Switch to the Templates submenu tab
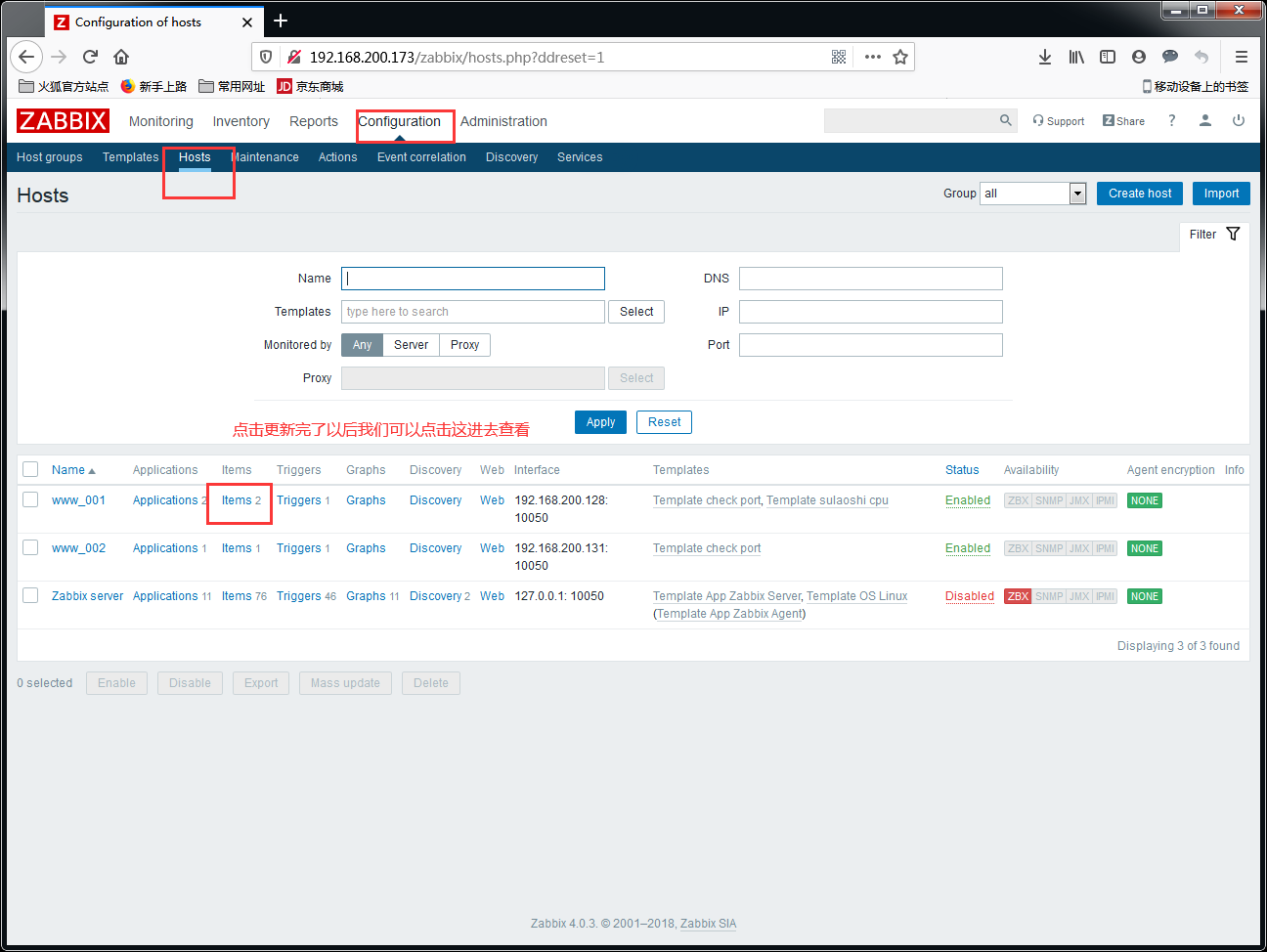The height and width of the screenshot is (952, 1267). pyautogui.click(x=130, y=157)
